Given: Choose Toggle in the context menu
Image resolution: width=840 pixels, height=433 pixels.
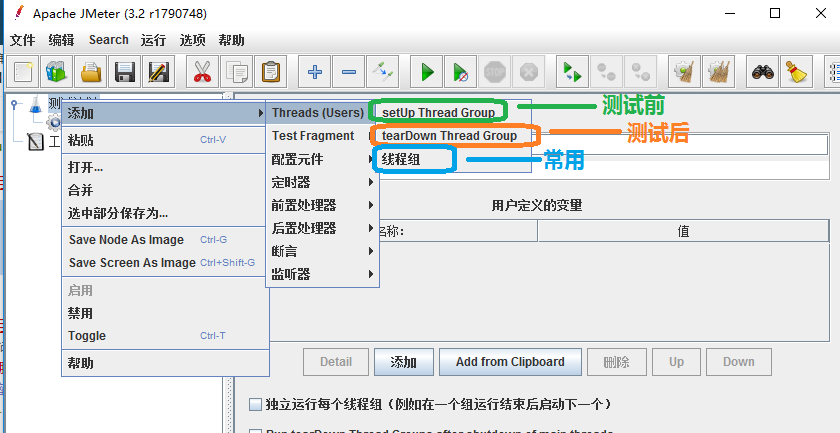Looking at the screenshot, I should coord(165,336).
